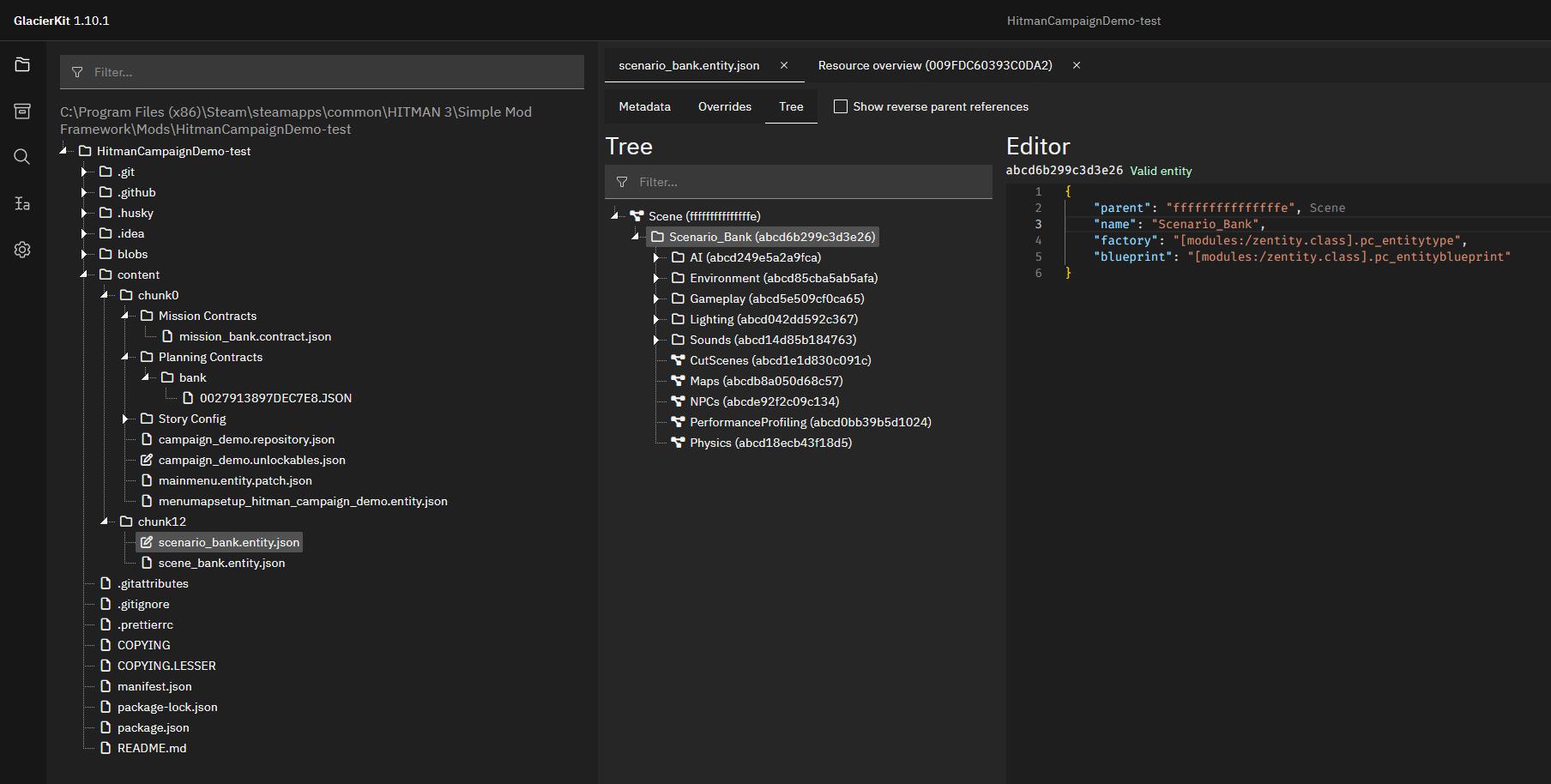Click the AI folder icon in entity tree

[x=678, y=257]
